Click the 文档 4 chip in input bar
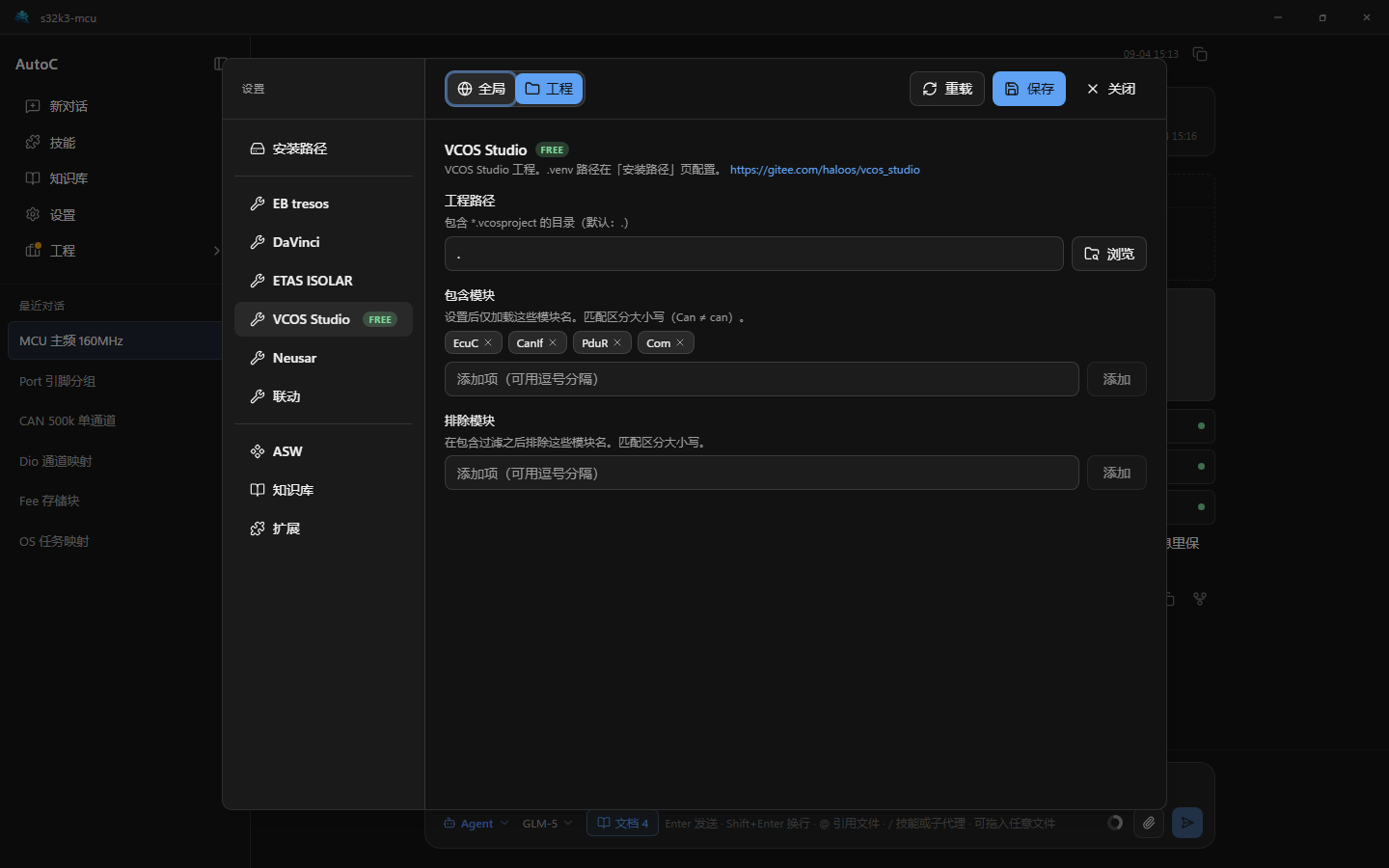 (x=623, y=823)
